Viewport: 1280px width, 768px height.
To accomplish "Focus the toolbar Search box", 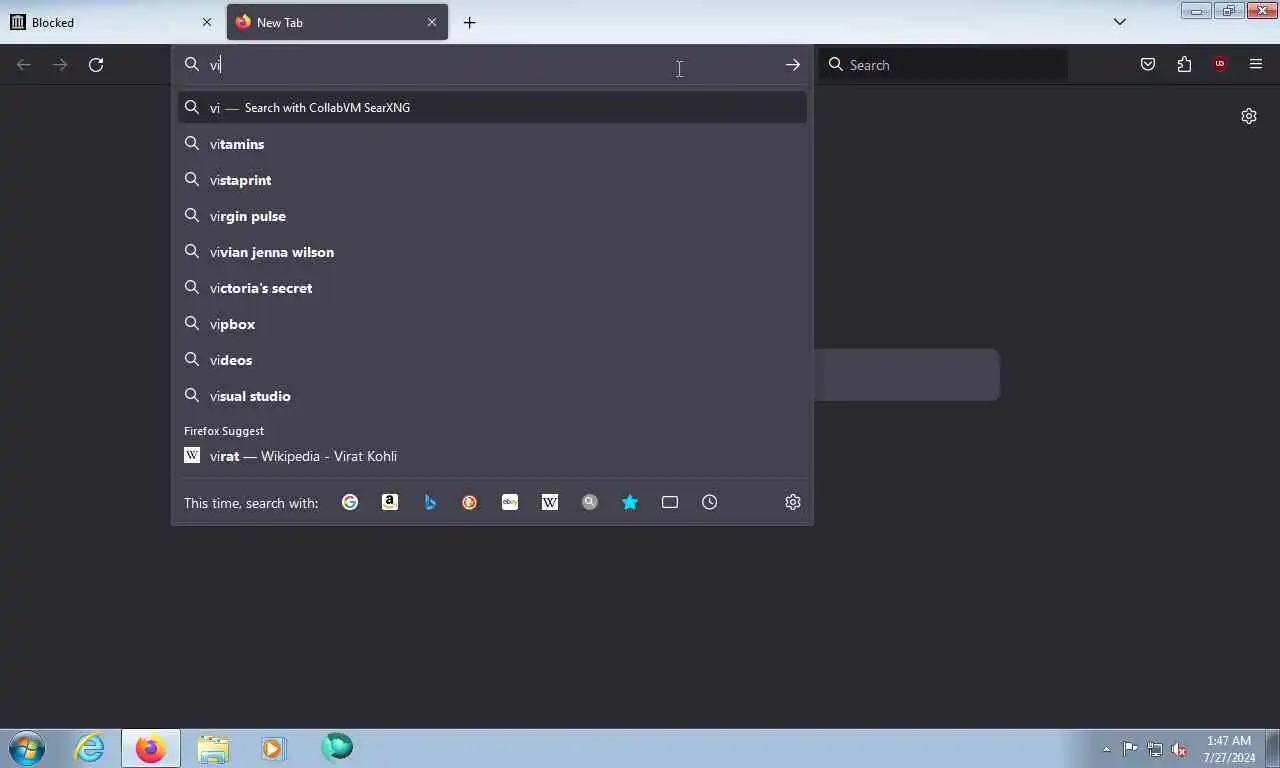I will [x=943, y=65].
